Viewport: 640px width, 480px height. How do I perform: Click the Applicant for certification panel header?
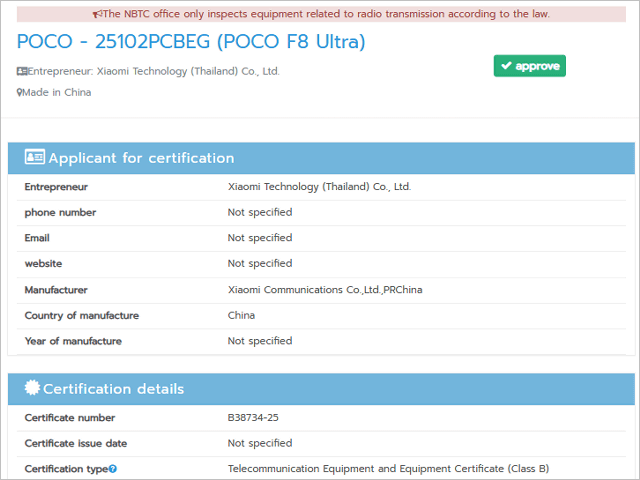321,158
